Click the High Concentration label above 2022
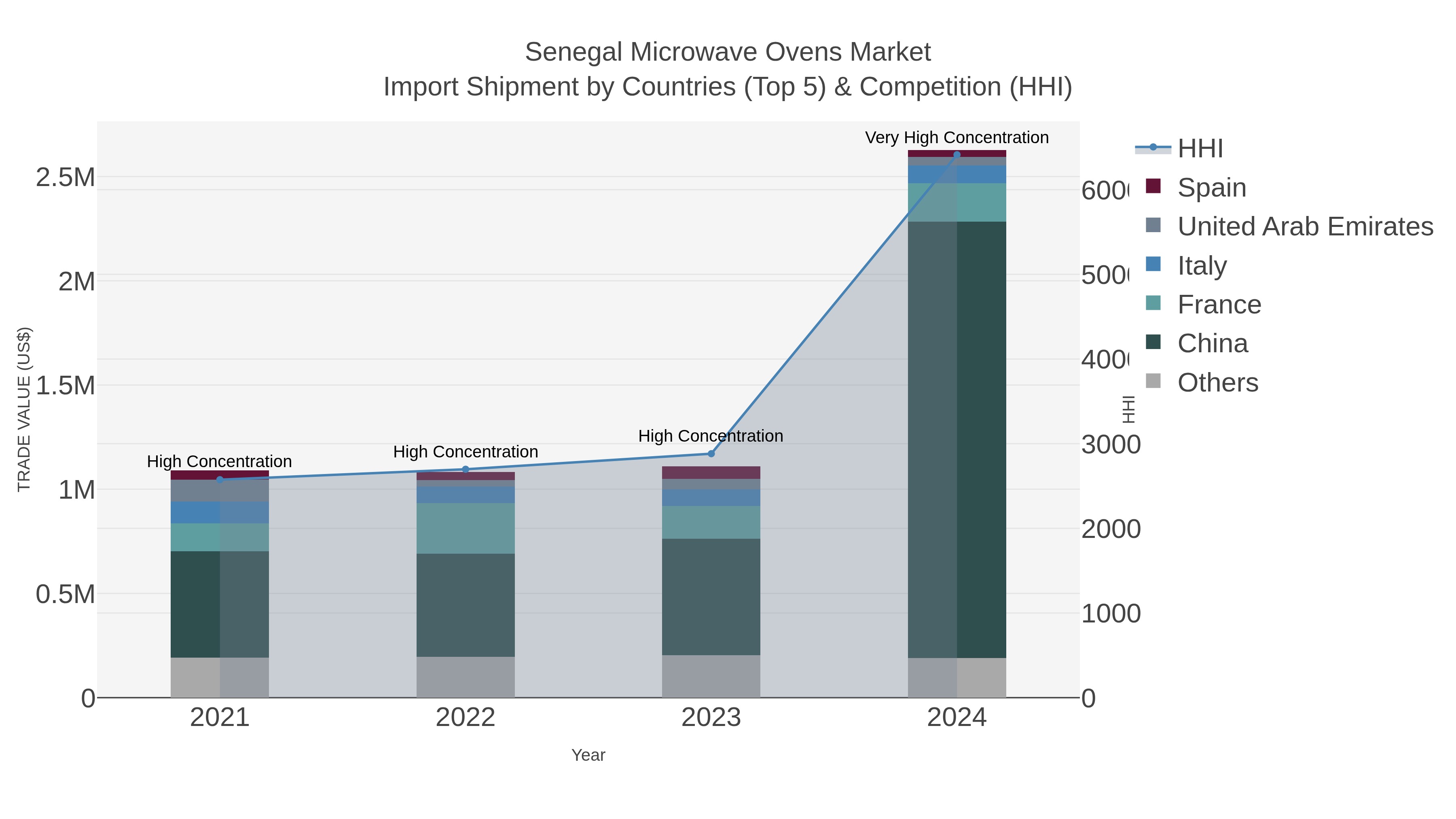1456x819 pixels. click(466, 452)
